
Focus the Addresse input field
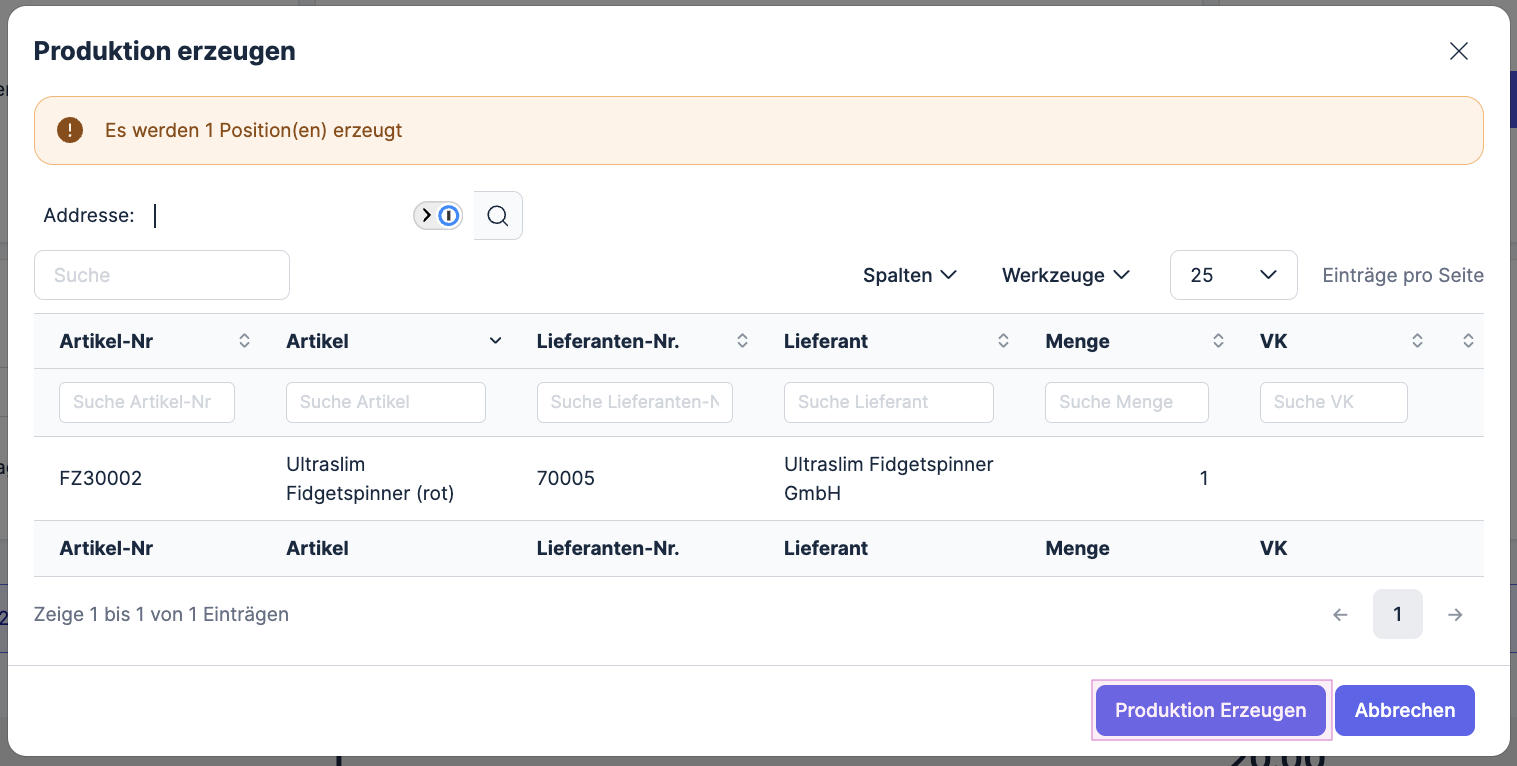pyautogui.click(x=280, y=215)
